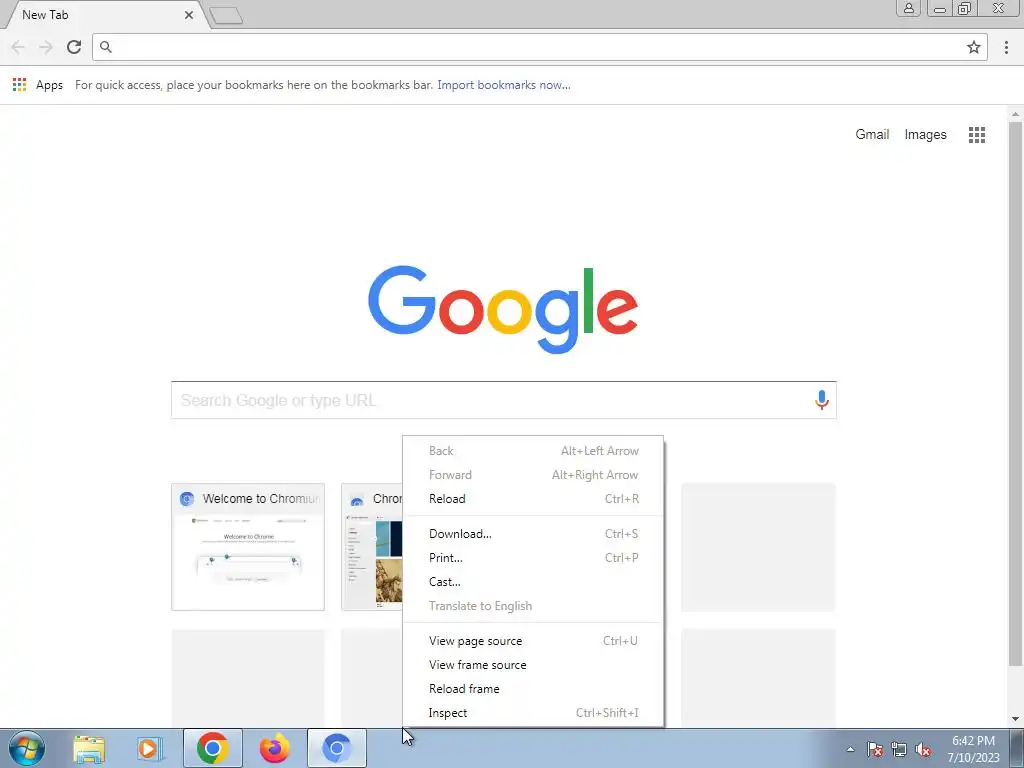
Task: Click the page vertical scrollbar thumb
Action: click(x=1015, y=394)
